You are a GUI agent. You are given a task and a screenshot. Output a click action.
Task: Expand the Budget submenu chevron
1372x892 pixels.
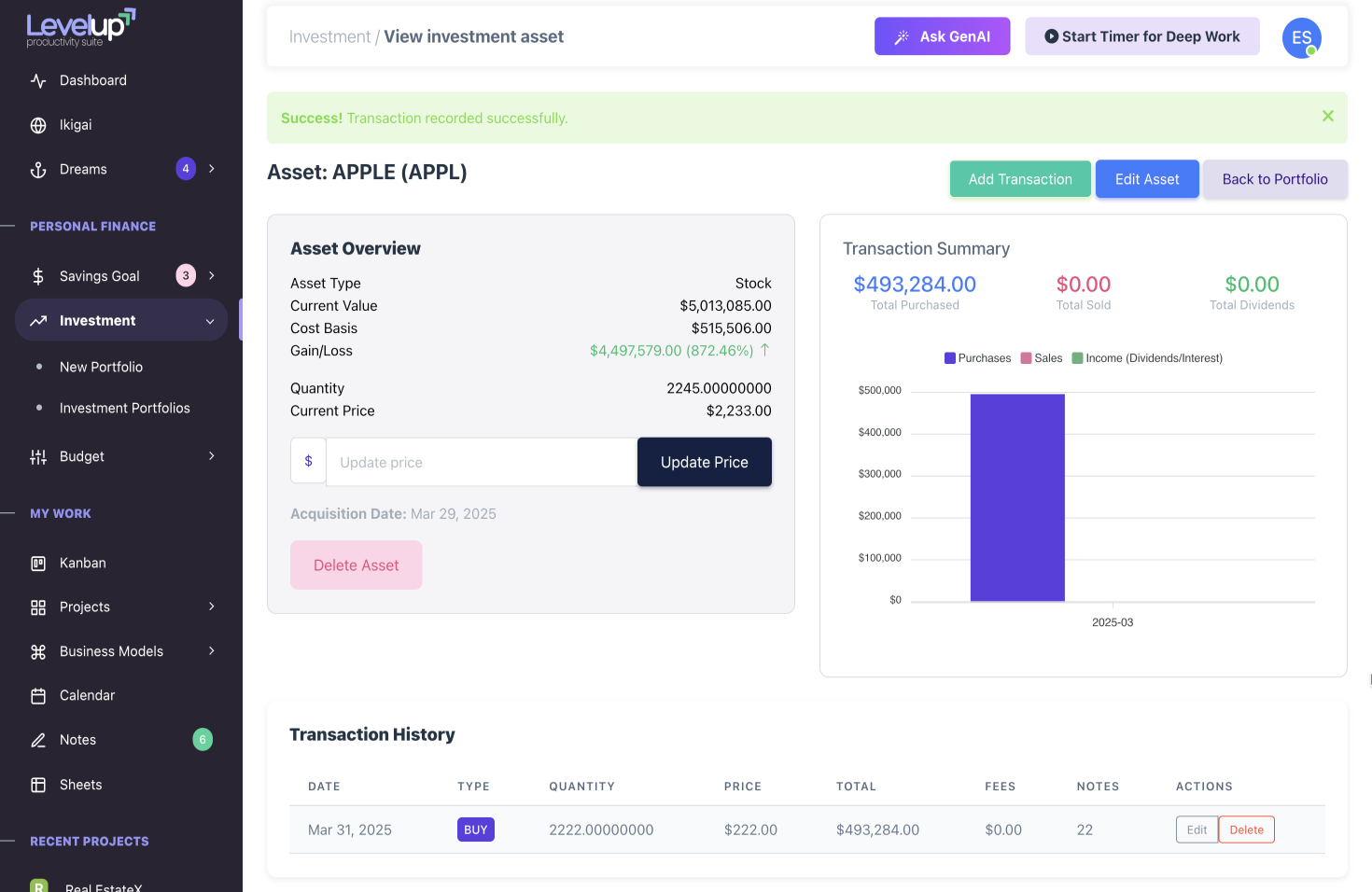coord(212,456)
